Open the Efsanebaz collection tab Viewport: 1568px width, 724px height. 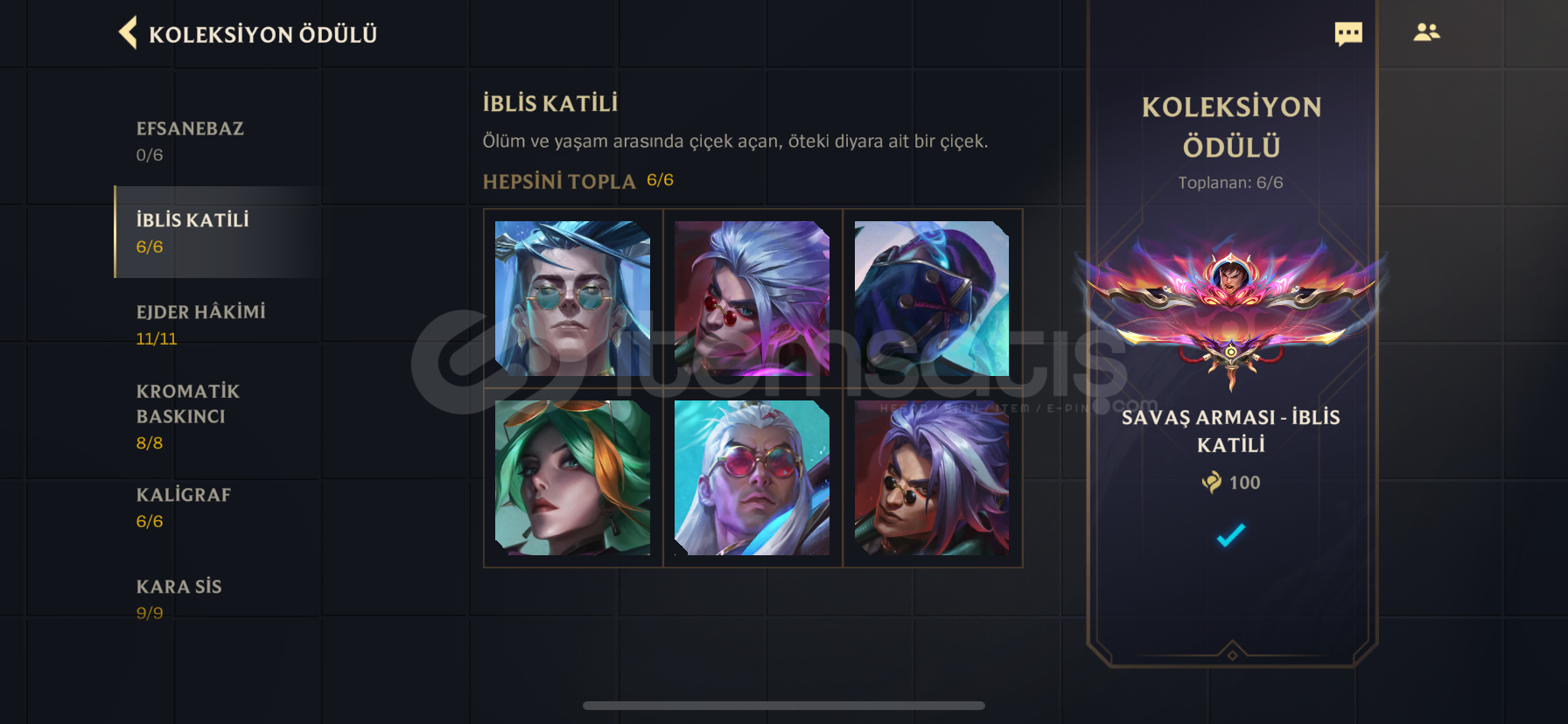click(218, 141)
